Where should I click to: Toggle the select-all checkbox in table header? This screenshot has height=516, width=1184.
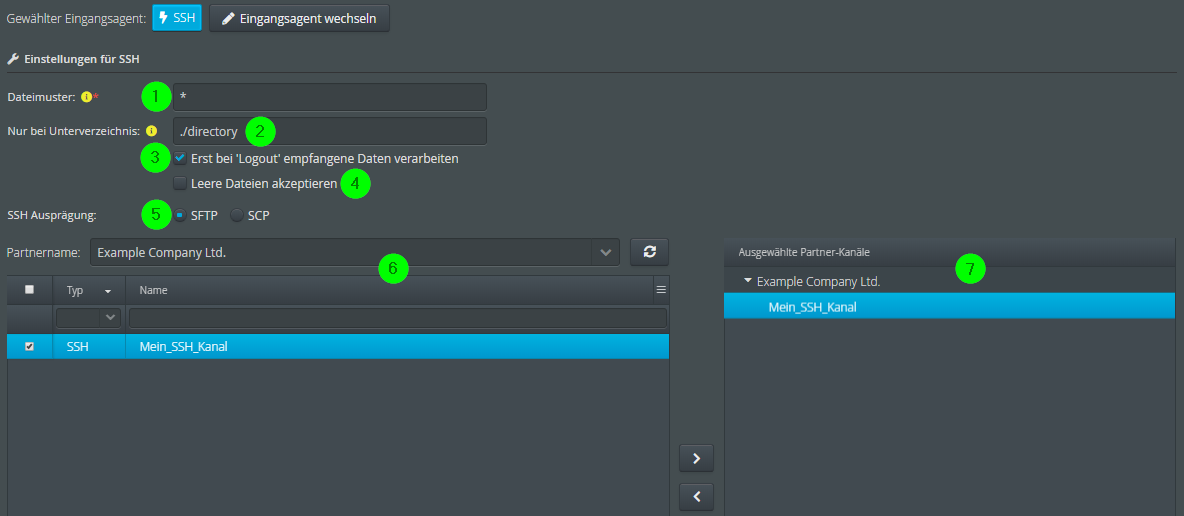[x=29, y=289]
